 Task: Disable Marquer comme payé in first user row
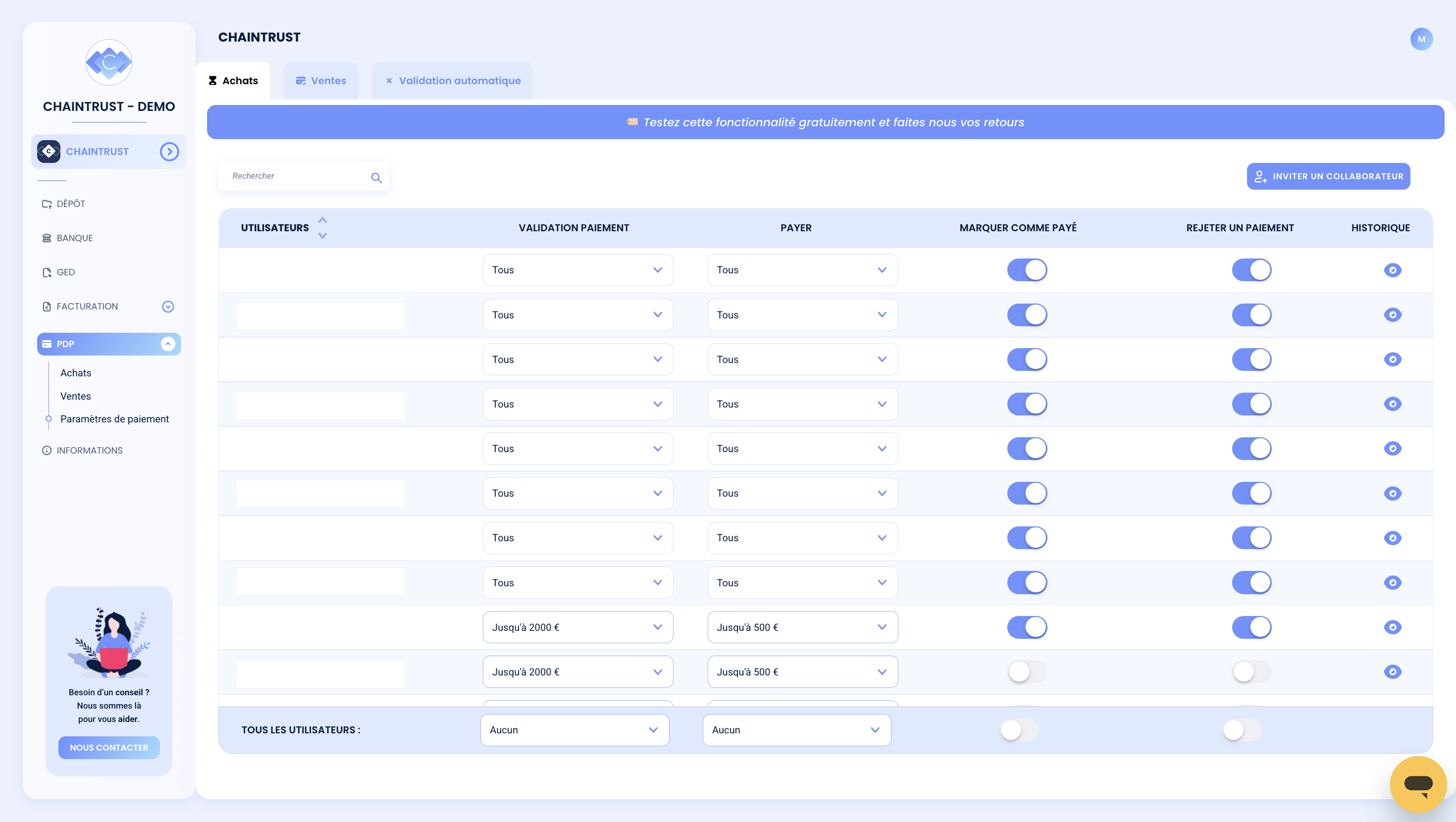point(1027,270)
